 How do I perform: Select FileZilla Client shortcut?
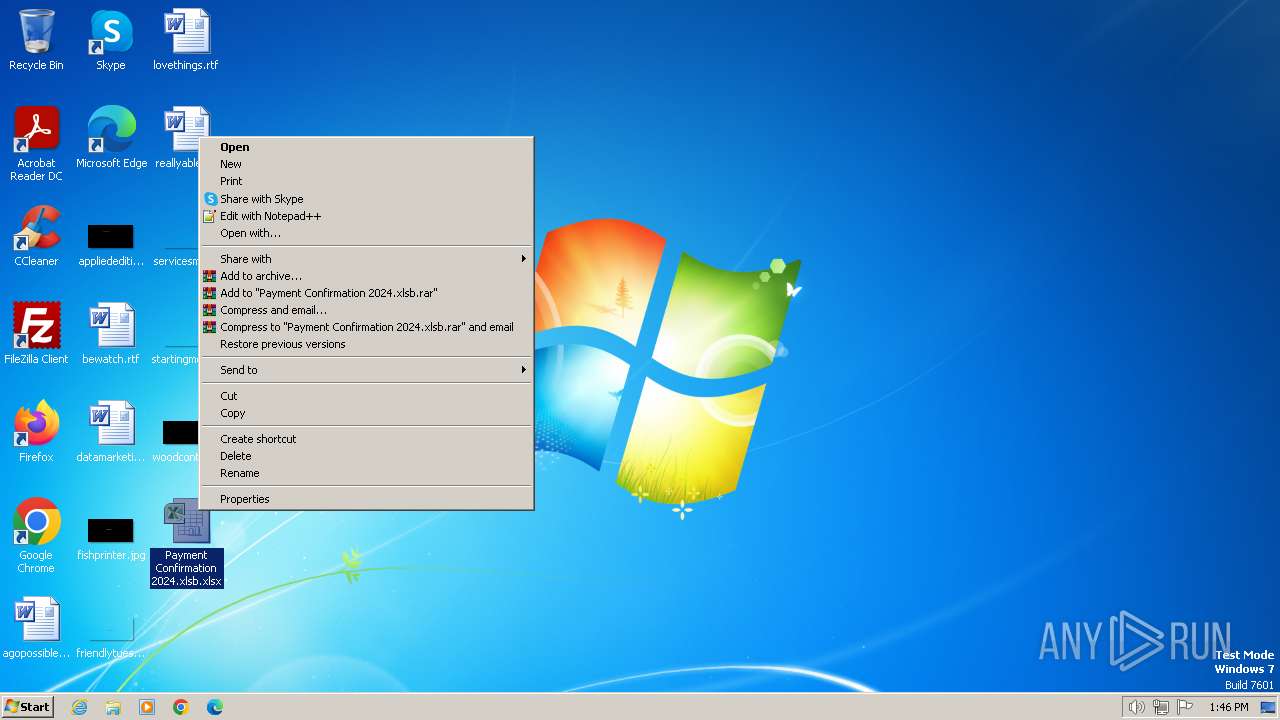tap(36, 334)
